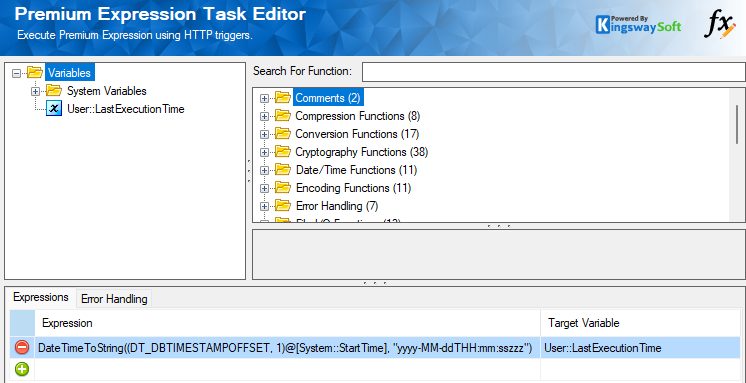The height and width of the screenshot is (383, 746).
Task: Click the KingswaySoft logo
Action: (x=638, y=25)
